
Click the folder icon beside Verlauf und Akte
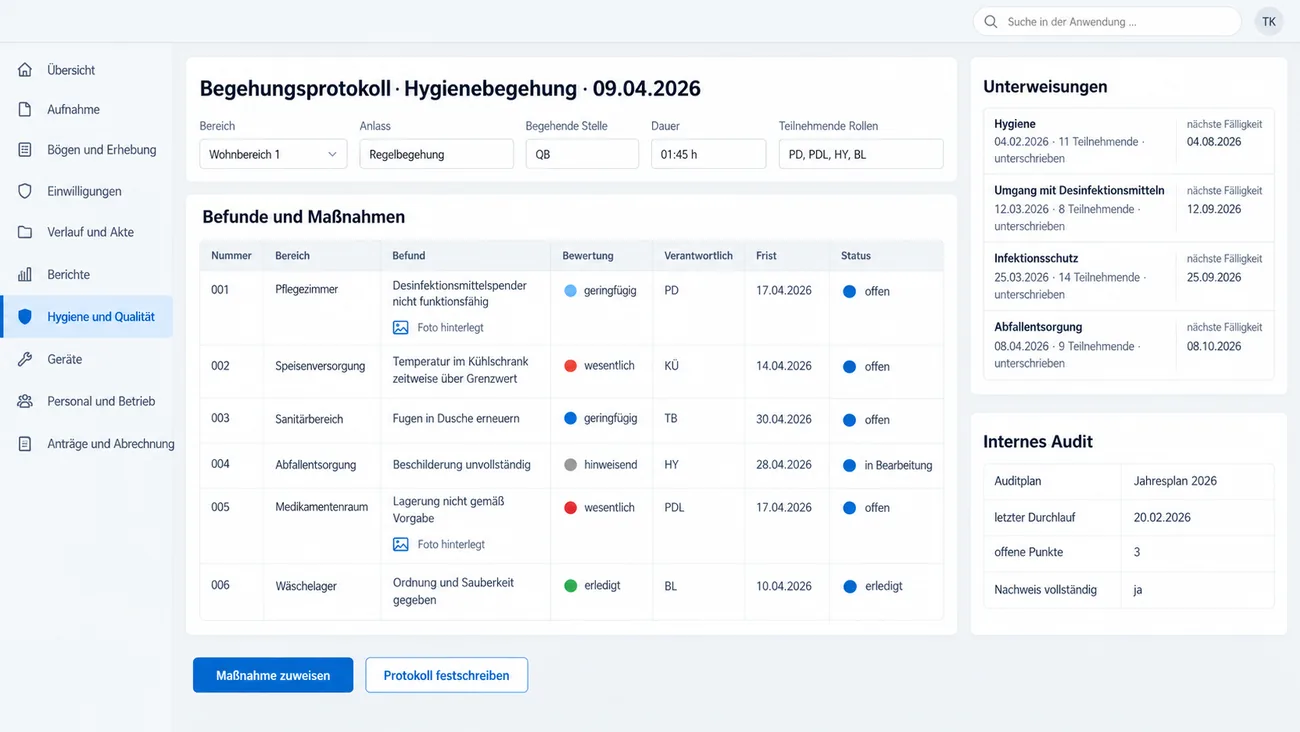[25, 232]
